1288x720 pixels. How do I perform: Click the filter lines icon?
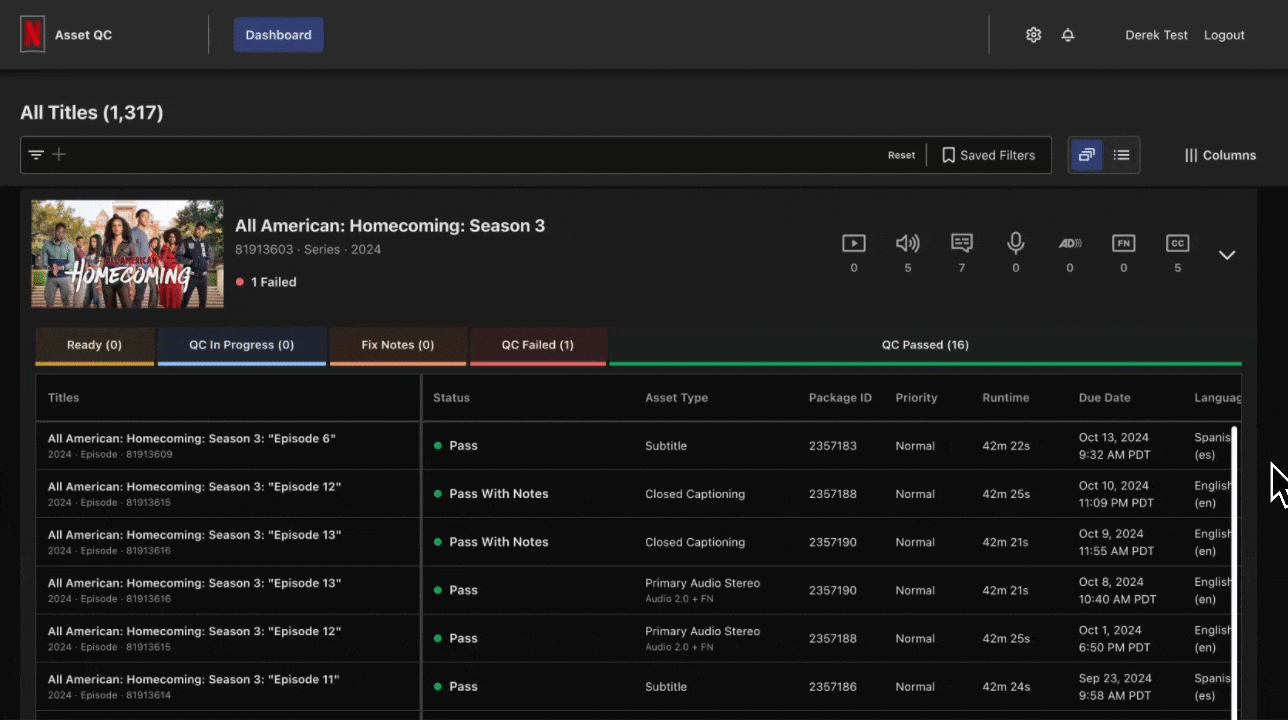click(36, 155)
